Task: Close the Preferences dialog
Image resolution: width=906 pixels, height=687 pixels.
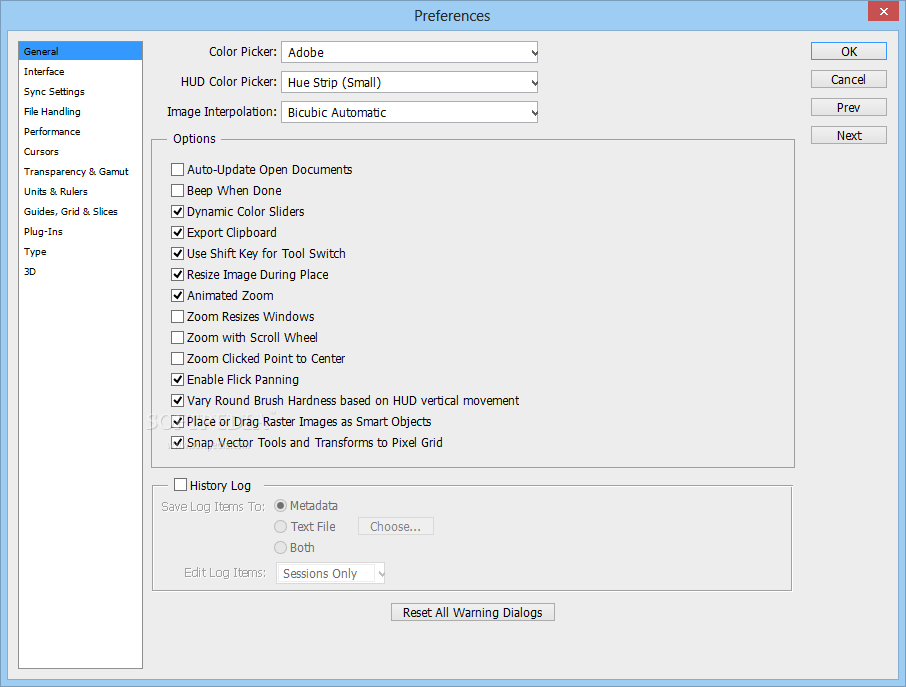Action: click(x=883, y=11)
